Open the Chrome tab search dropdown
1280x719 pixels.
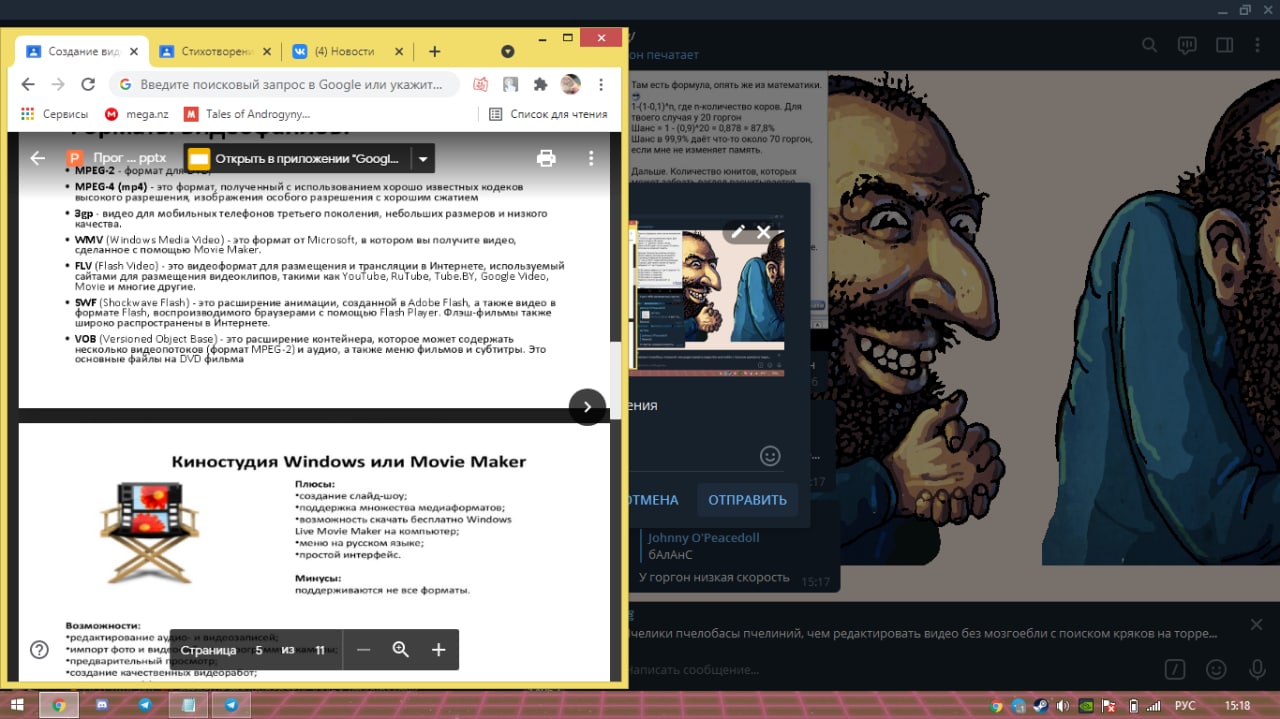click(508, 52)
